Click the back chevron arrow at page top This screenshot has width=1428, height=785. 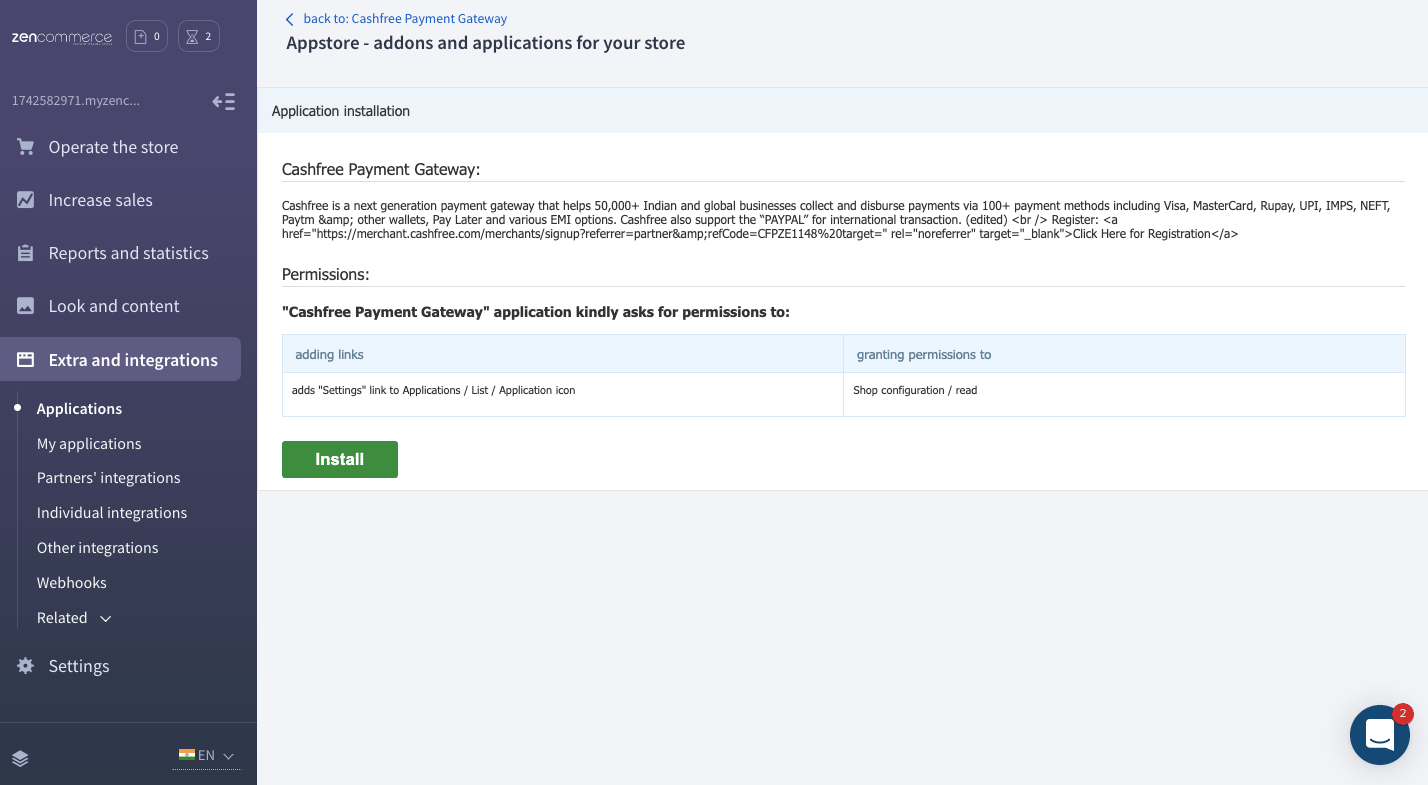tap(290, 19)
